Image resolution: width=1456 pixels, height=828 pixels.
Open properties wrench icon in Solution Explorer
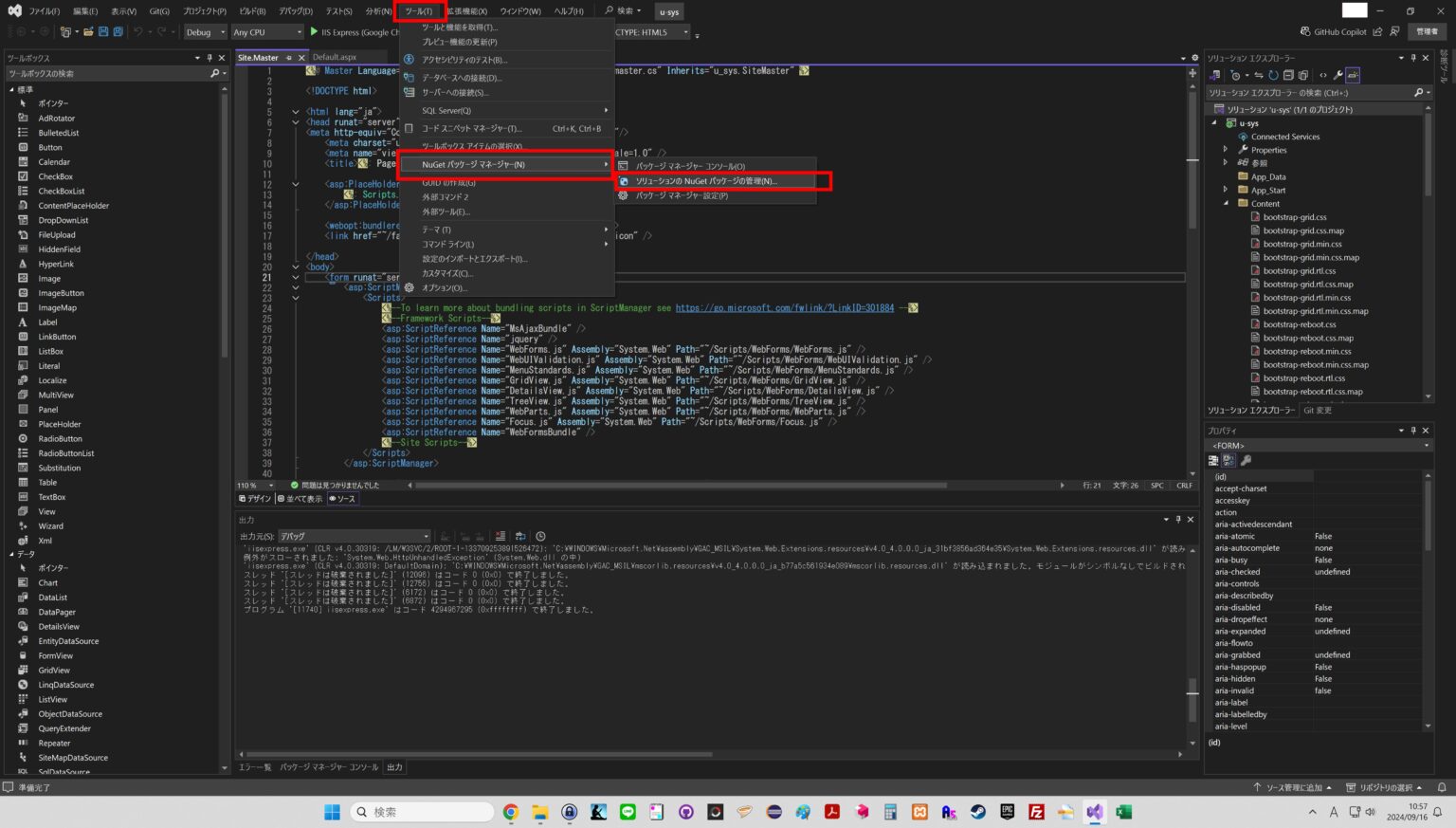1338,75
